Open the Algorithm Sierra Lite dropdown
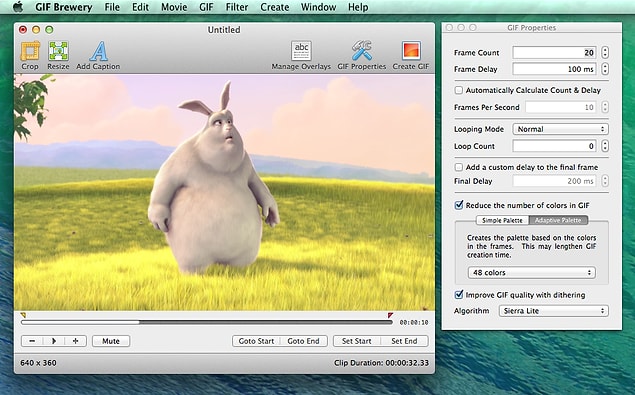The image size is (635, 395). (x=554, y=311)
